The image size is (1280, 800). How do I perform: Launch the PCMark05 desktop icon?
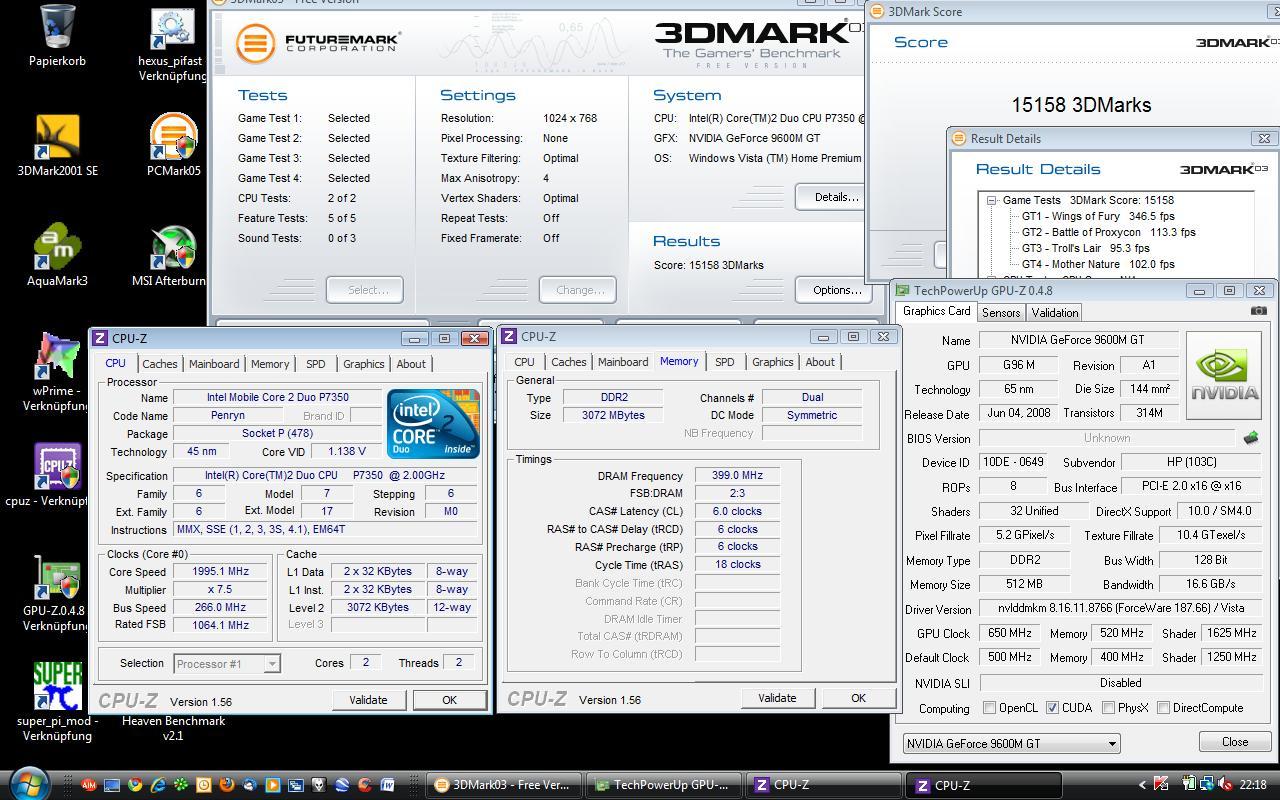click(172, 138)
